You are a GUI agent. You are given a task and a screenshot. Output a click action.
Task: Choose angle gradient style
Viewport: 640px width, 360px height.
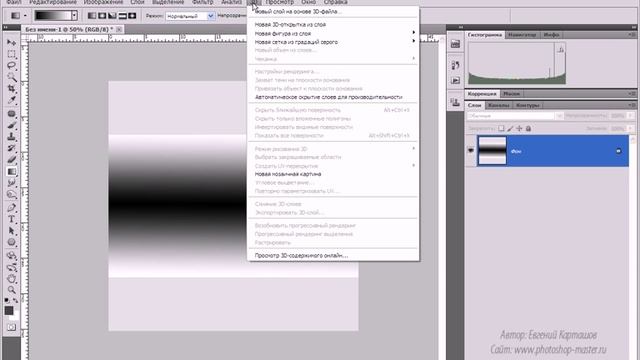tap(112, 16)
